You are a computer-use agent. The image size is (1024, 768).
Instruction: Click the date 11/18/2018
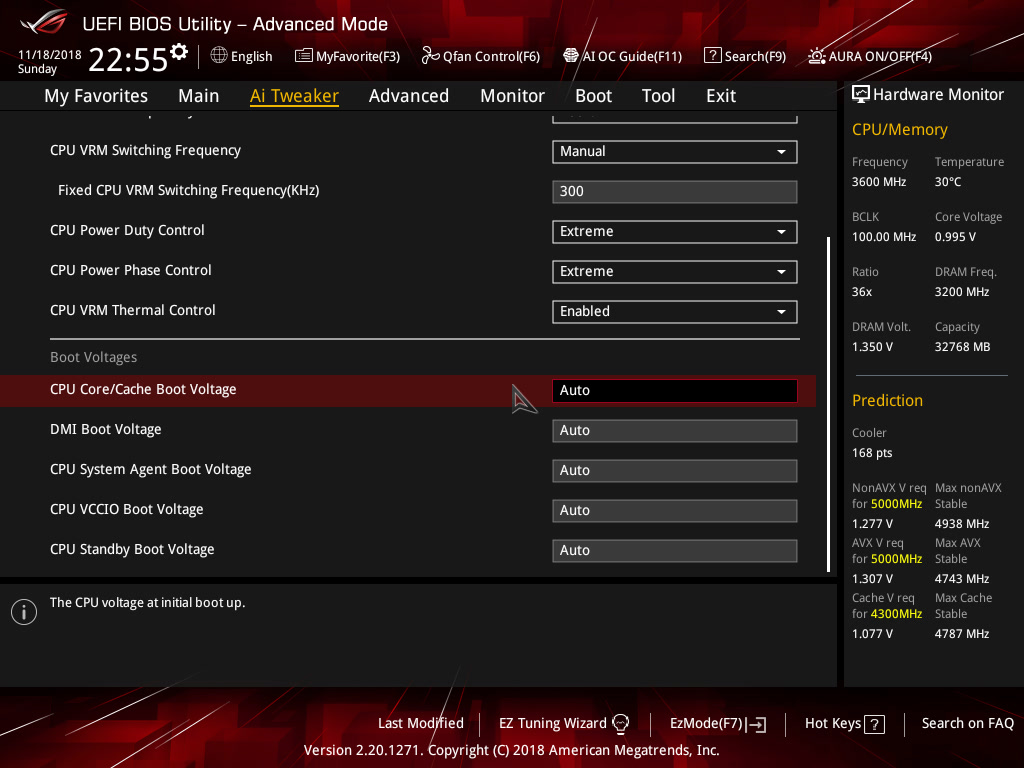[50, 54]
